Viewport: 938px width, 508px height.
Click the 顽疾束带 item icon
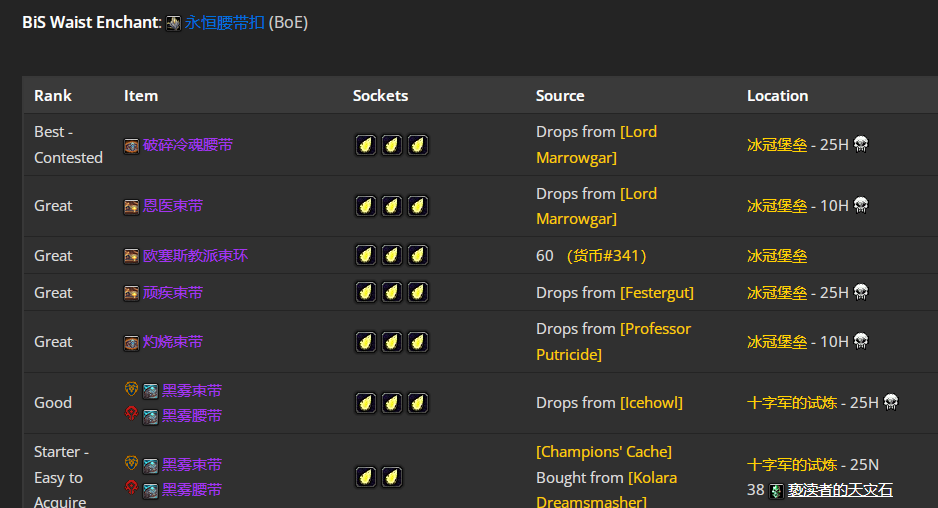[x=131, y=294]
